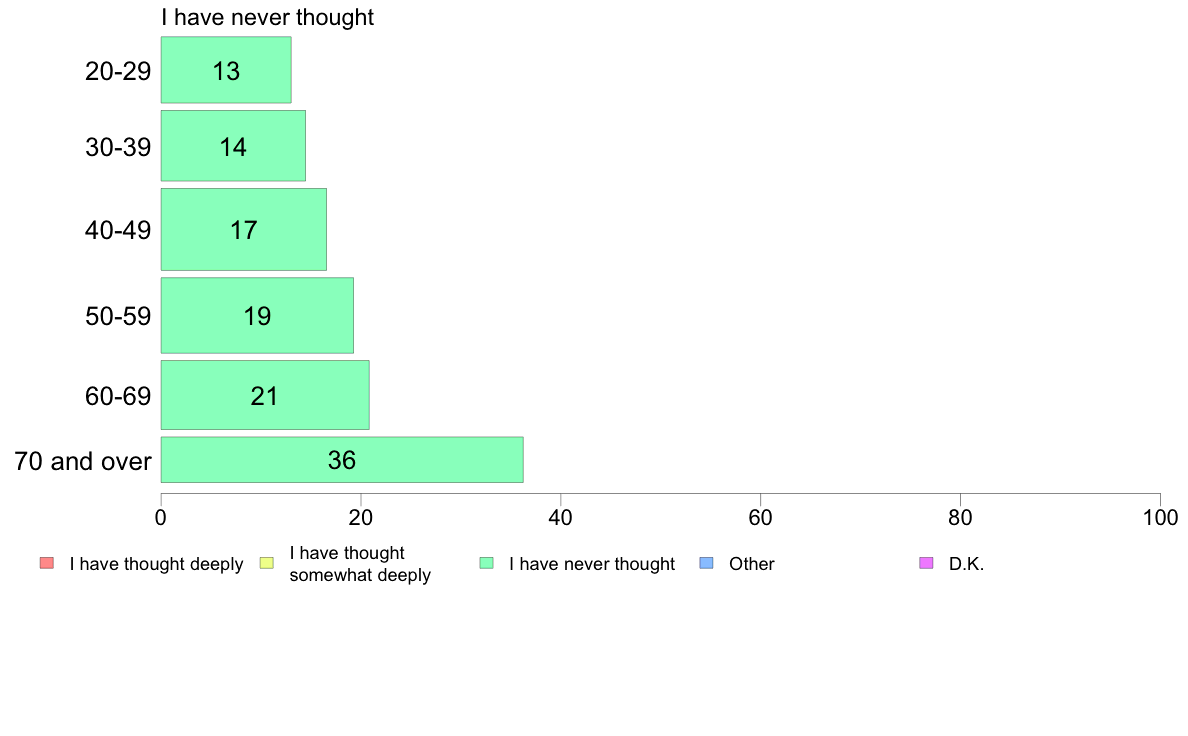Click the 100 tick on the x-axis
Screen dimensions: 1188x736
pyautogui.click(x=1160, y=518)
